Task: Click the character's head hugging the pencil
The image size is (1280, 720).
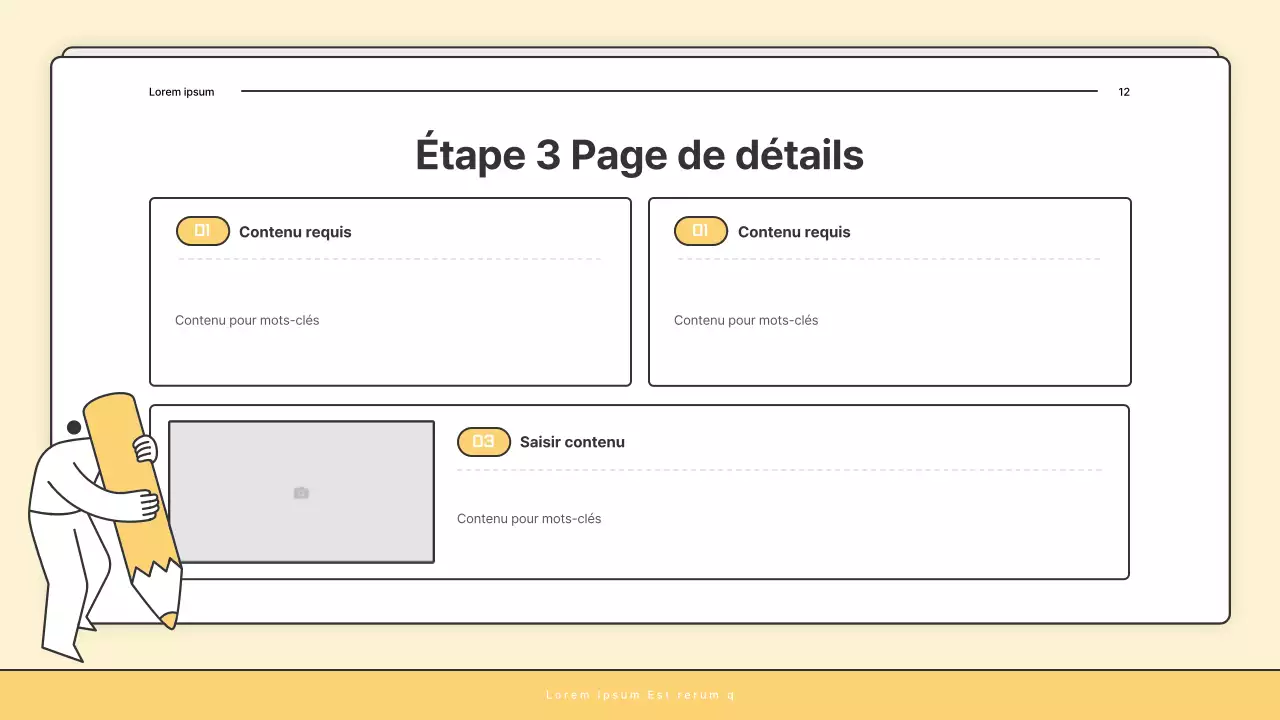Action: coord(74,428)
